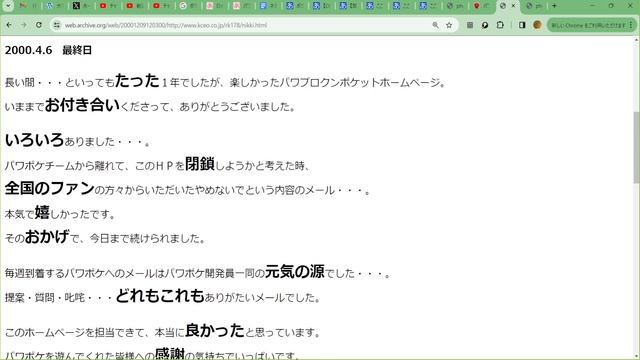The image size is (640, 360).
Task: Click the scrollbar up arrow
Action: pyautogui.click(x=636, y=40)
